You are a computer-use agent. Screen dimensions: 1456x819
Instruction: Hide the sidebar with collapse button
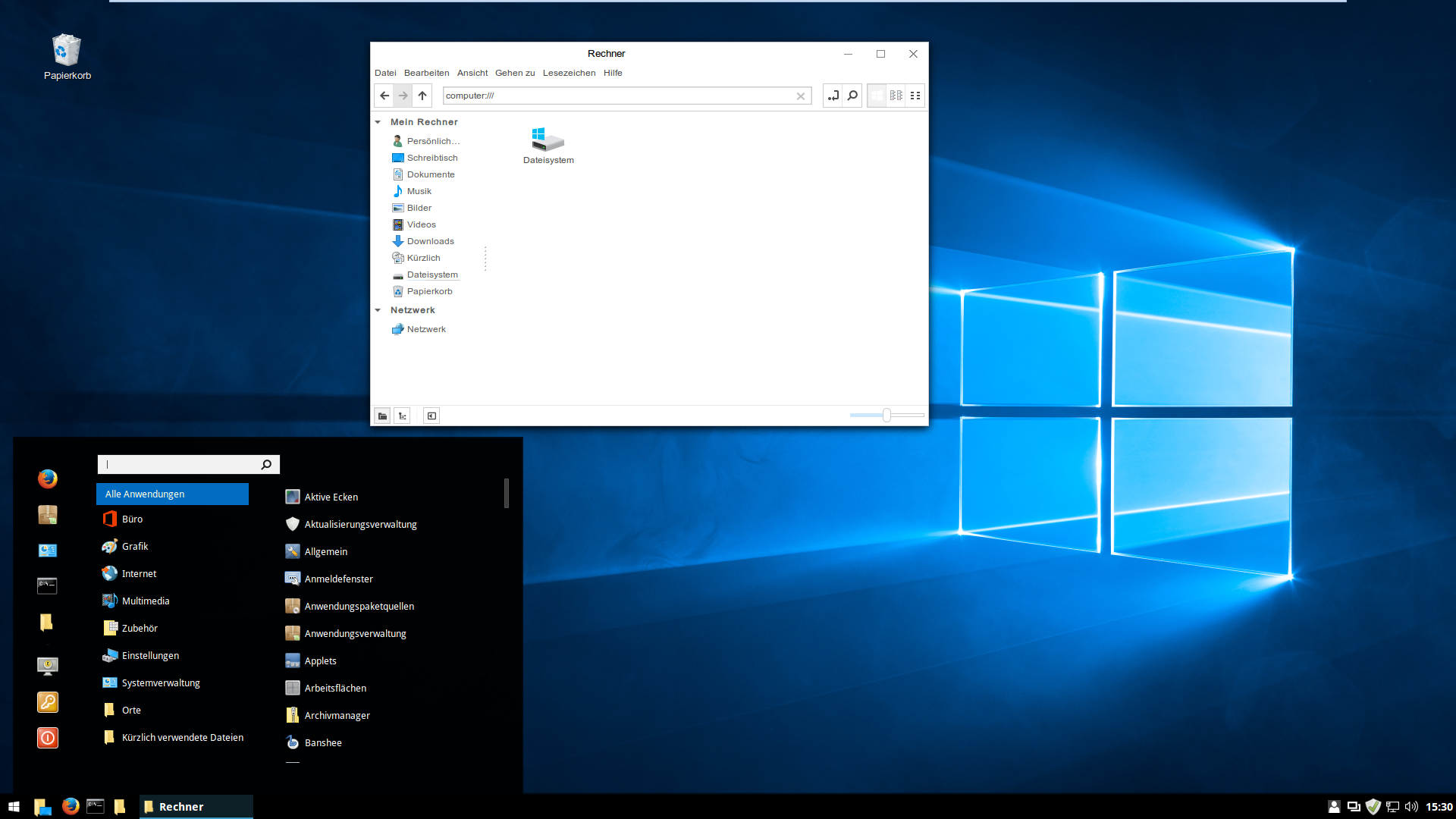[431, 416]
